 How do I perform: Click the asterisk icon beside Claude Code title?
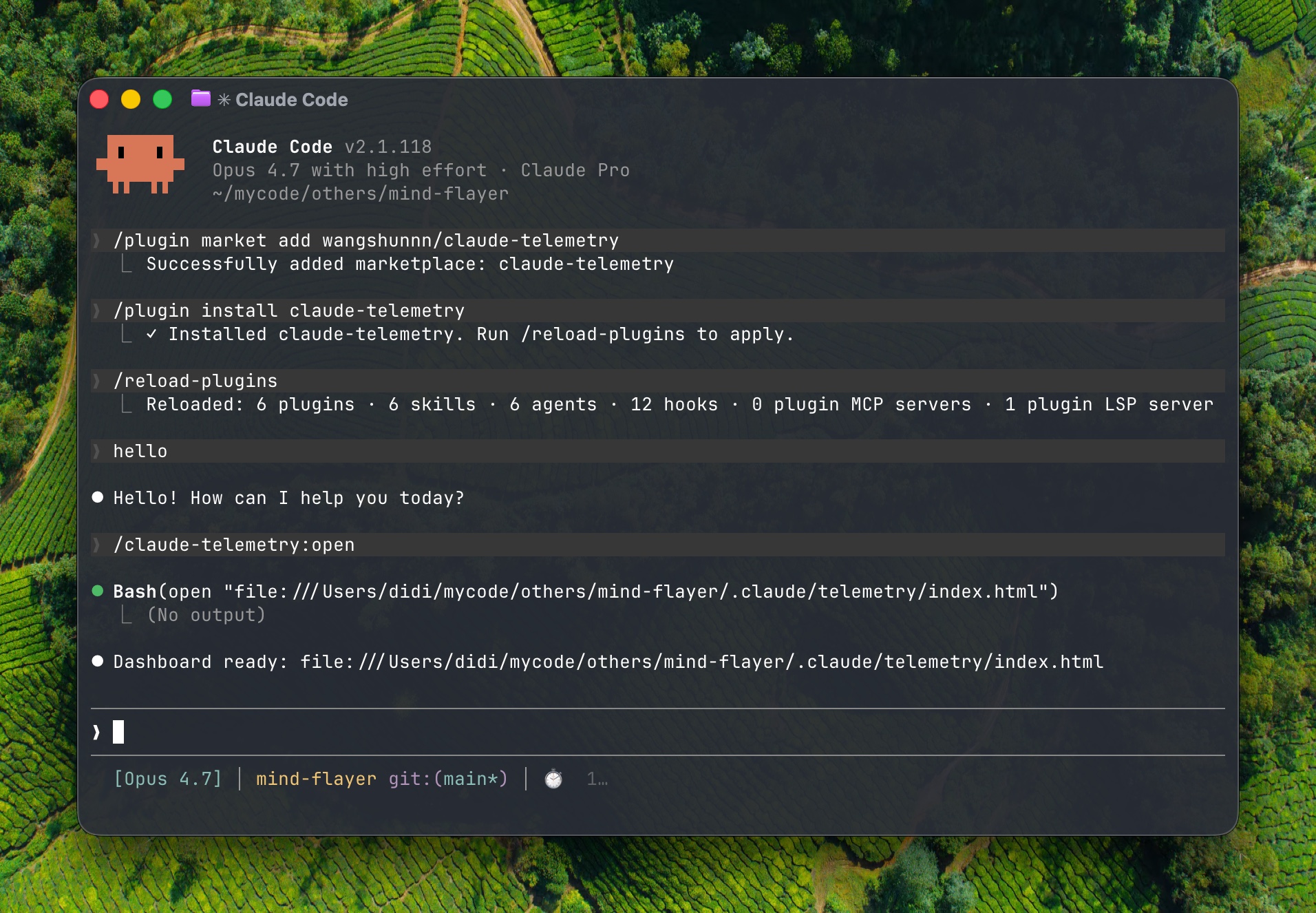[224, 100]
